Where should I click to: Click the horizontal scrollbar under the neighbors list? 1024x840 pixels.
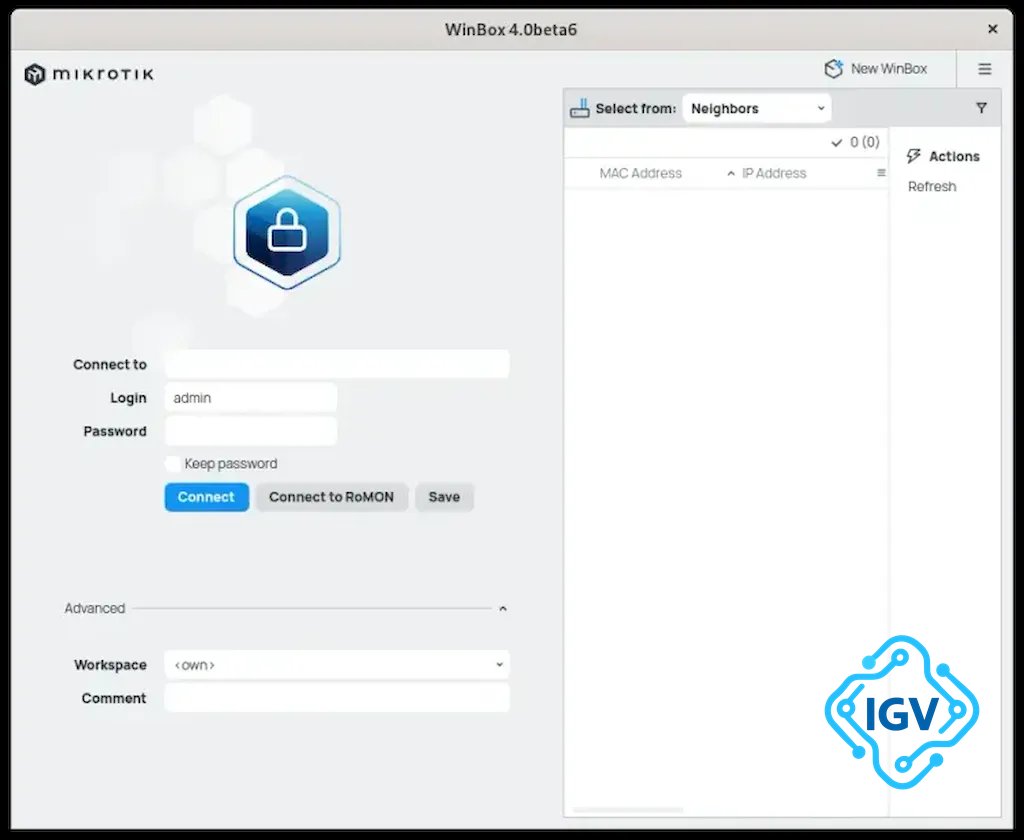(628, 810)
